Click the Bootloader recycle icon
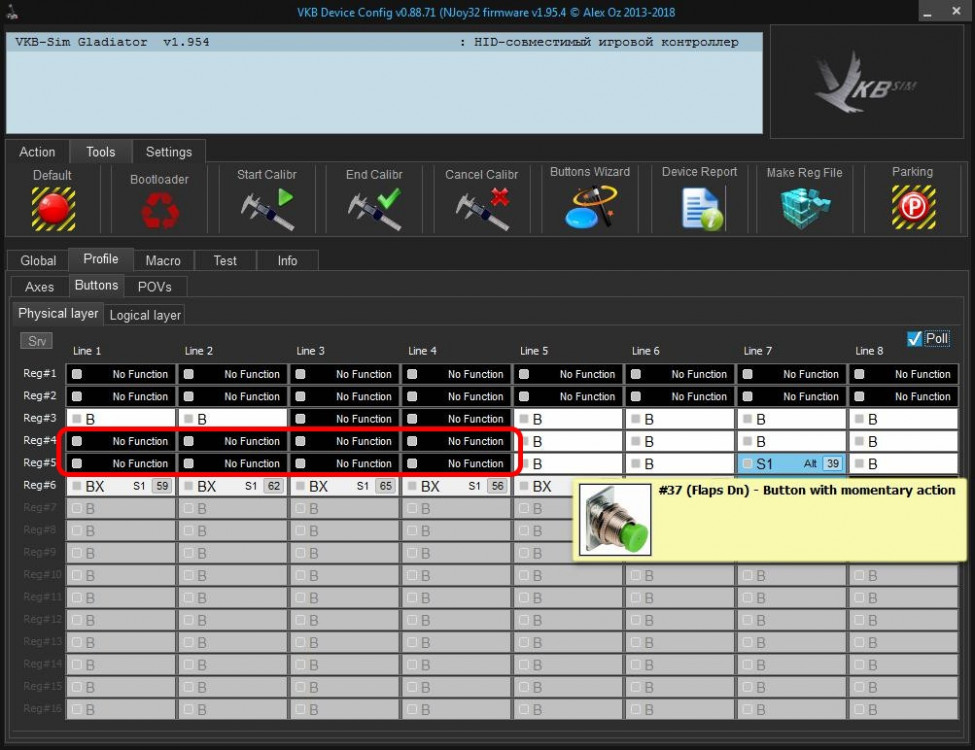 point(160,210)
